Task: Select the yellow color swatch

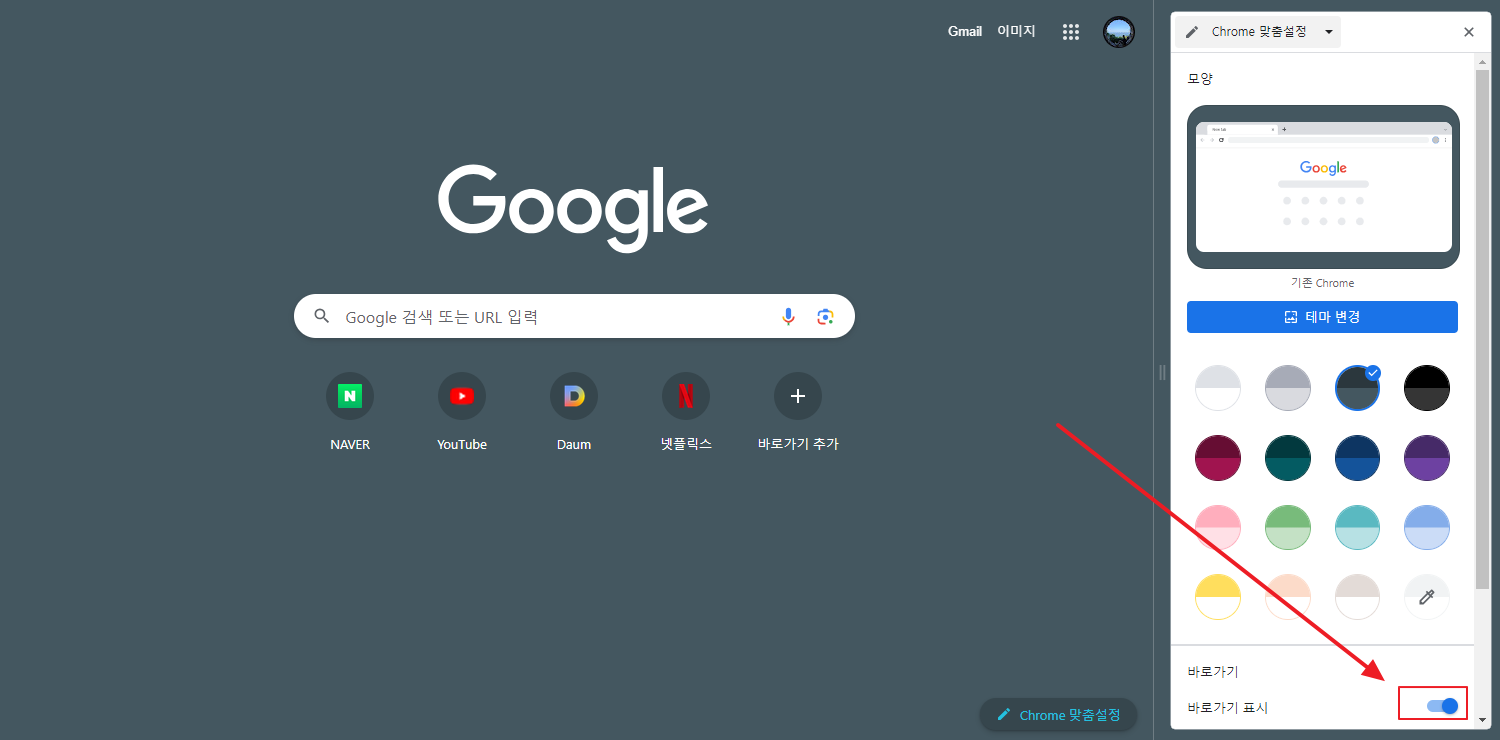Action: tap(1218, 597)
